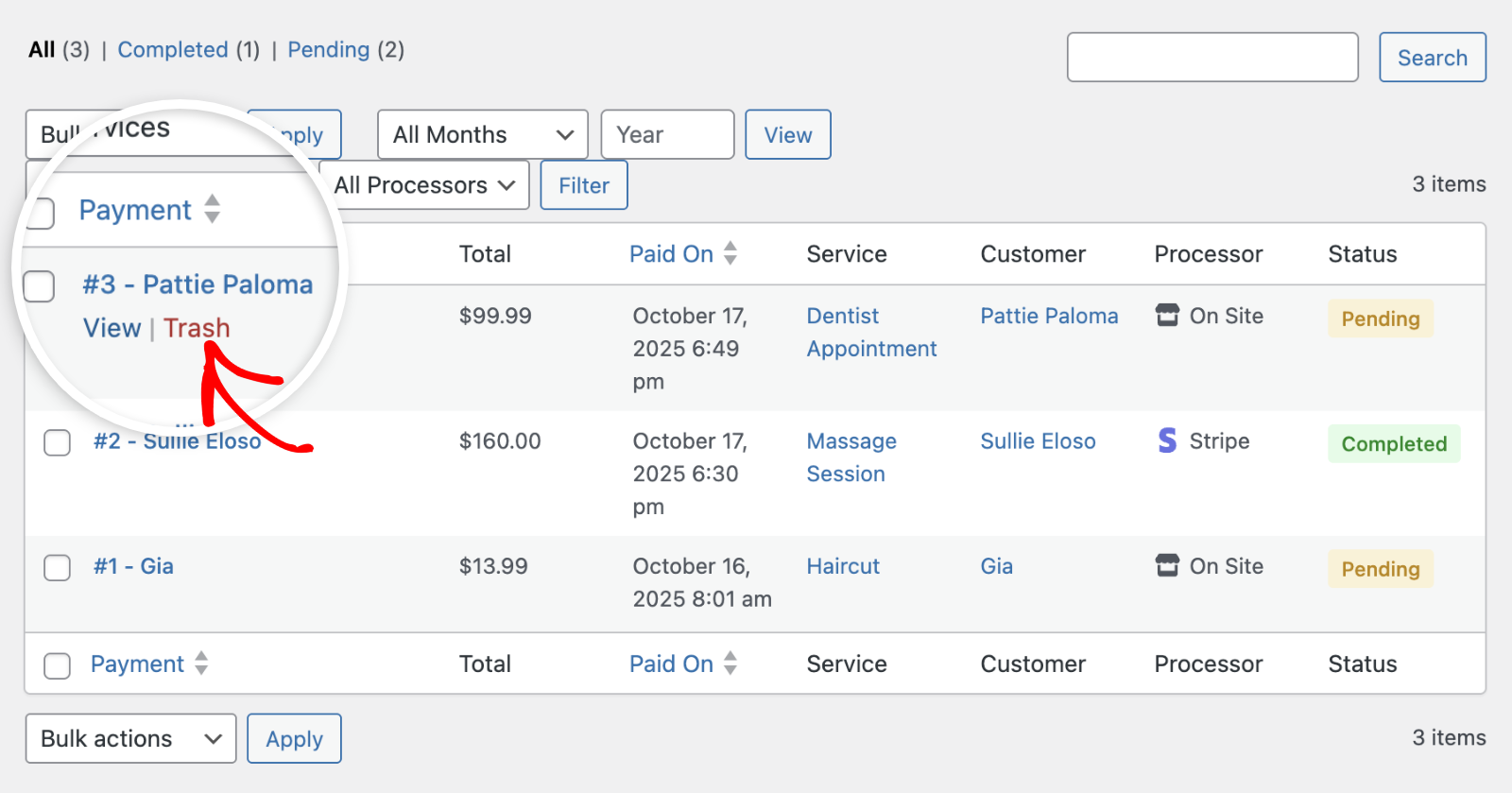Tick the checkbox for payment #1 Gia
Viewport: 1512px width, 793px height.
(58, 568)
